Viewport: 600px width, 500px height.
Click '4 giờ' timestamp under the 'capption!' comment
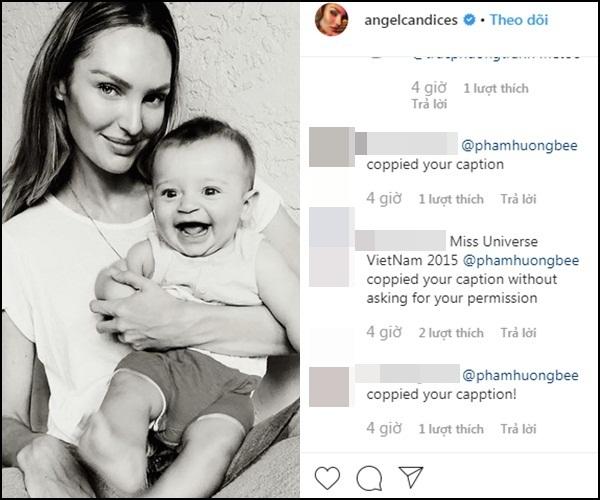coord(384,428)
